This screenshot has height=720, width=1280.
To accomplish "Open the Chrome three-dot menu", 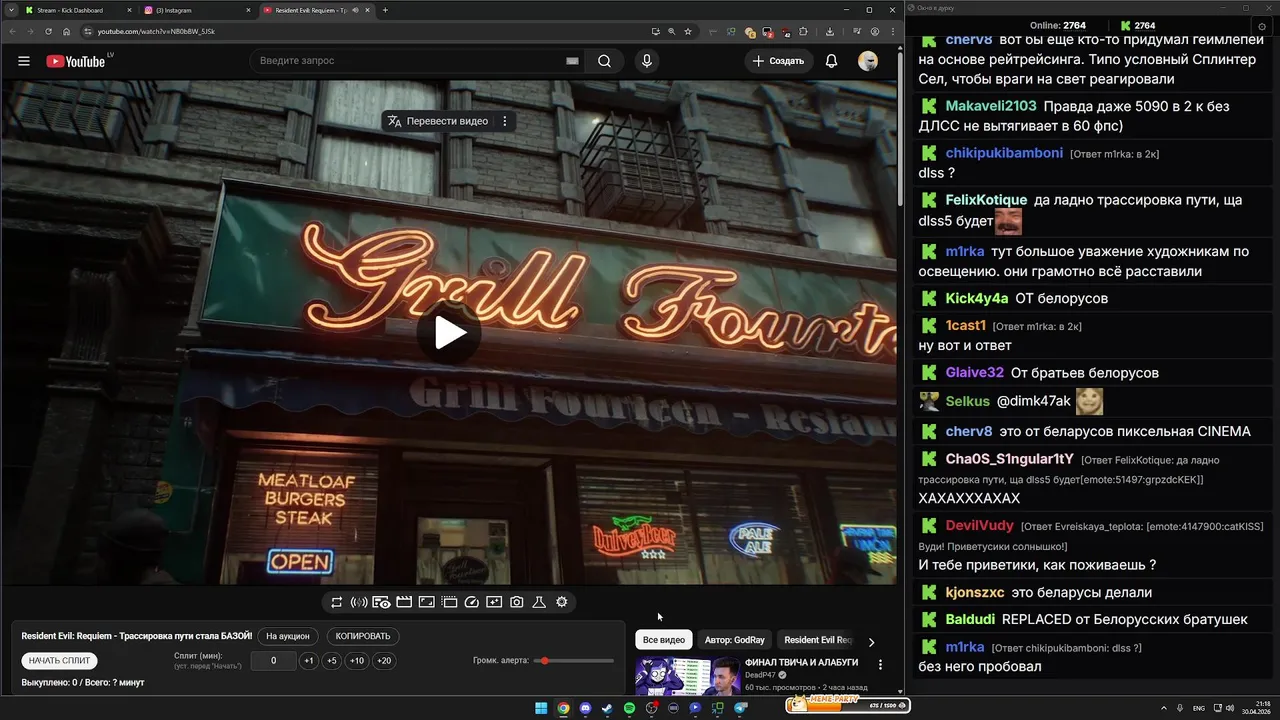I will (893, 31).
